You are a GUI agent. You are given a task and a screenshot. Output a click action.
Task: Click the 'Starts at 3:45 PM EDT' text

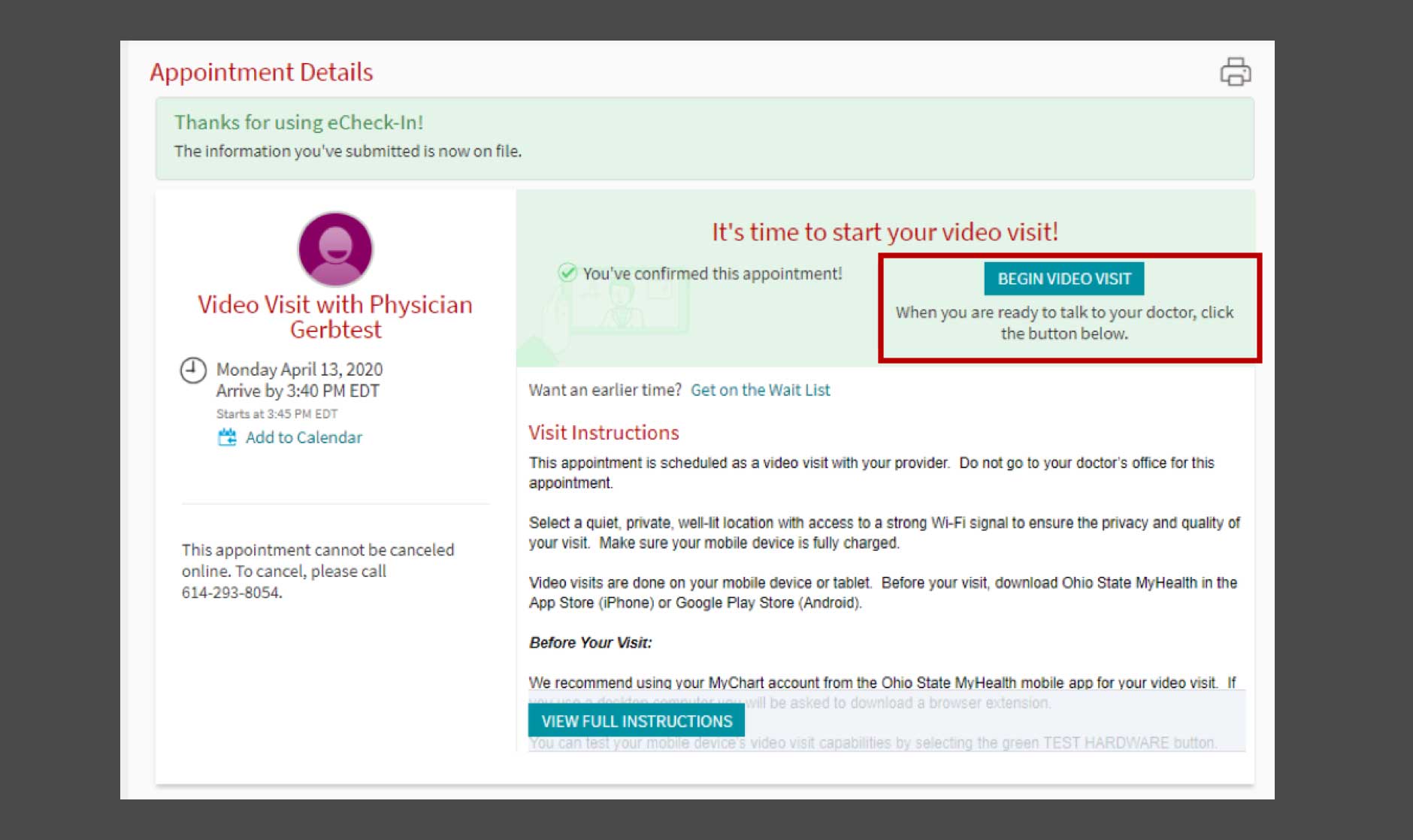tap(277, 414)
